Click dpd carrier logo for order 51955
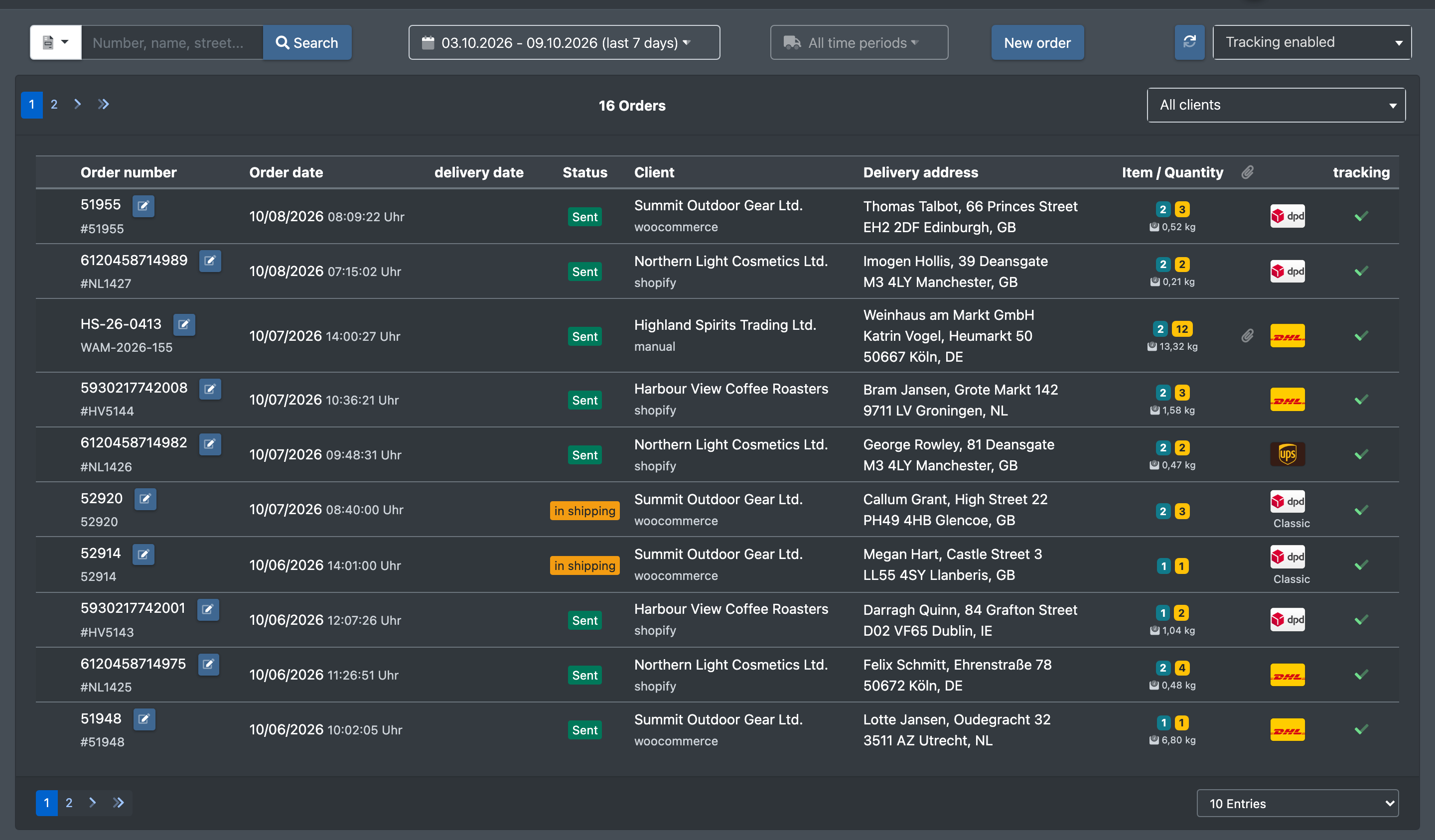Viewport: 1435px width, 840px height. (x=1287, y=216)
